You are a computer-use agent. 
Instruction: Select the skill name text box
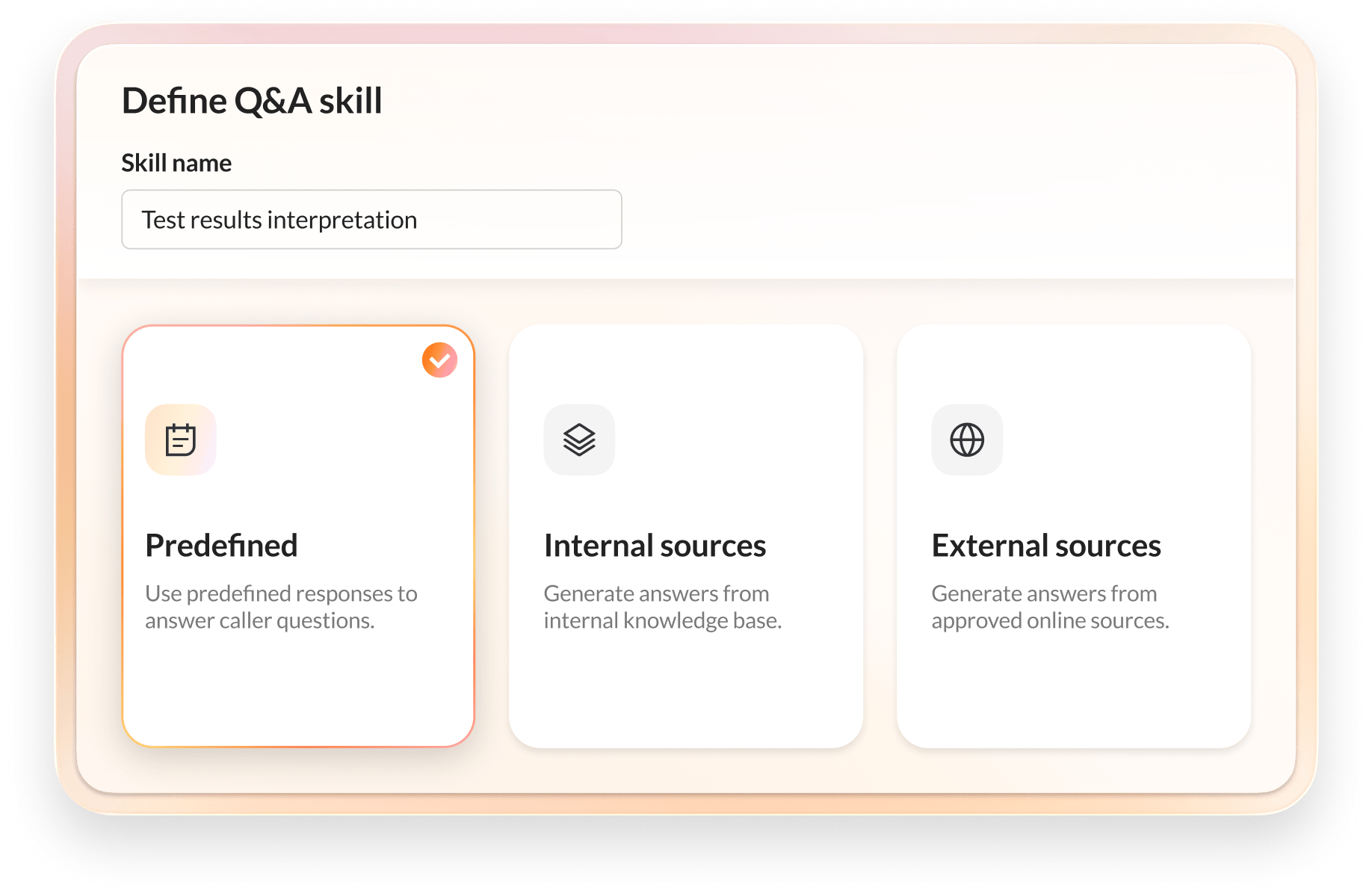coord(371,219)
